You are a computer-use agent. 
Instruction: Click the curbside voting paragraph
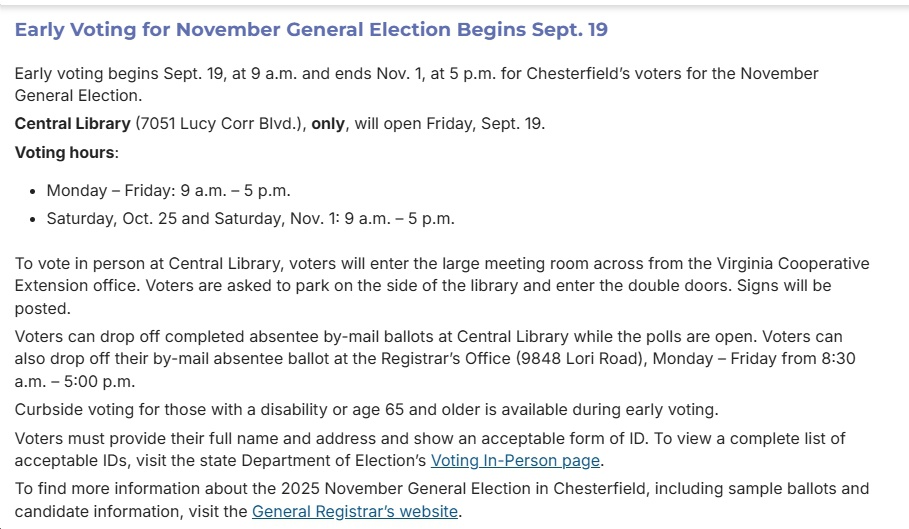tap(366, 410)
